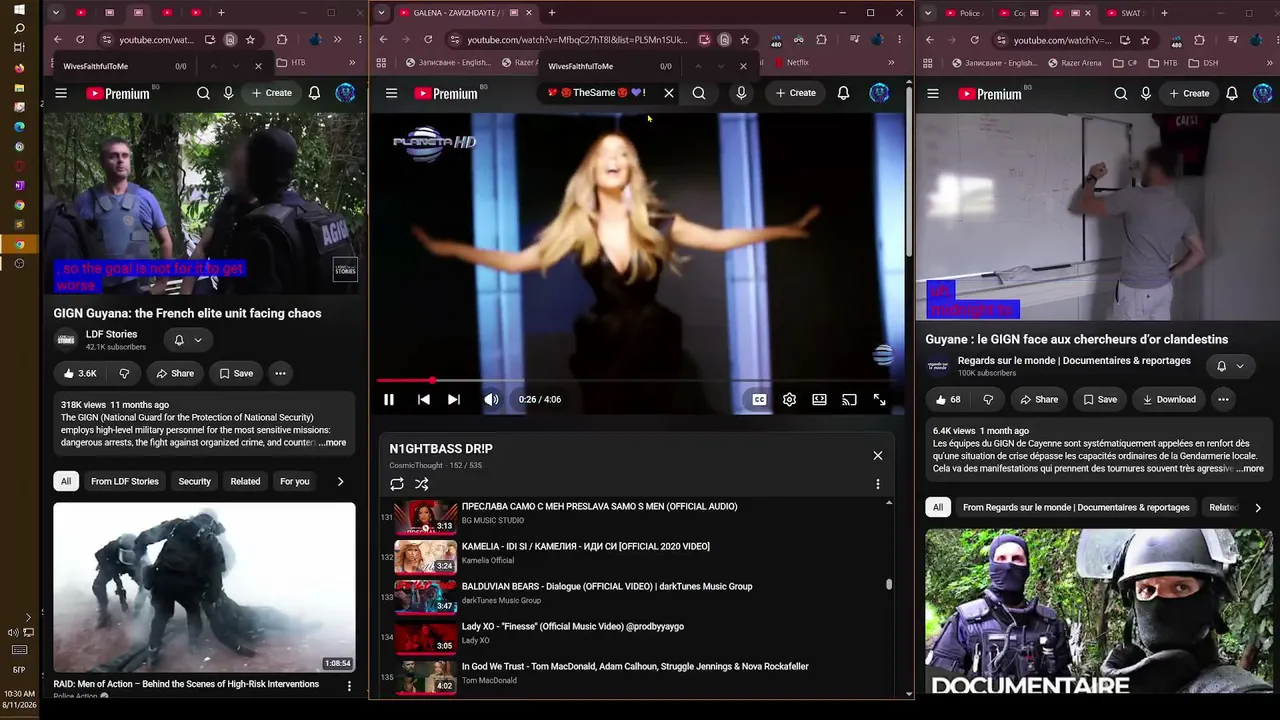Share the Guyane video in right window
The height and width of the screenshot is (720, 1280).
pos(1039,399)
